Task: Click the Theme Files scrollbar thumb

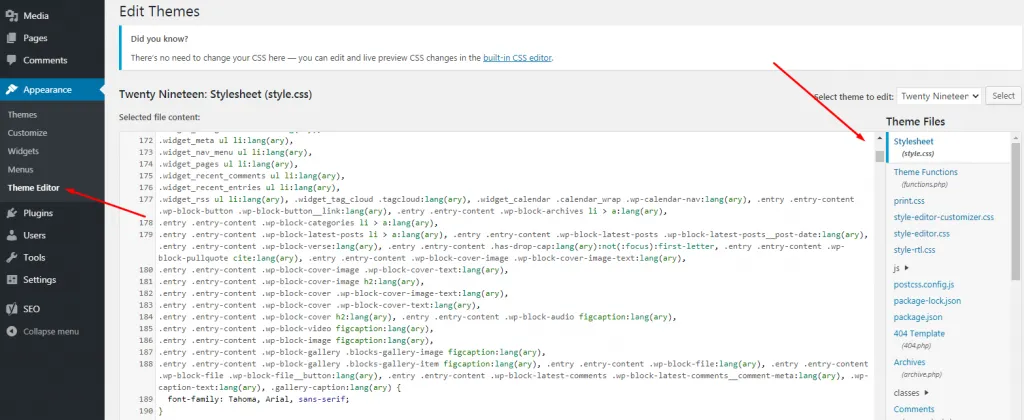Action: 1016,212
